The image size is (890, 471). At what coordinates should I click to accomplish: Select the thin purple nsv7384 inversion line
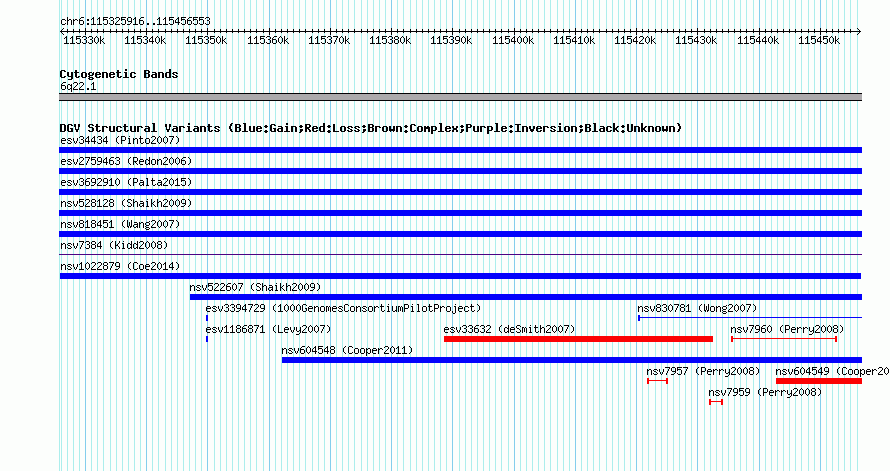460,255
